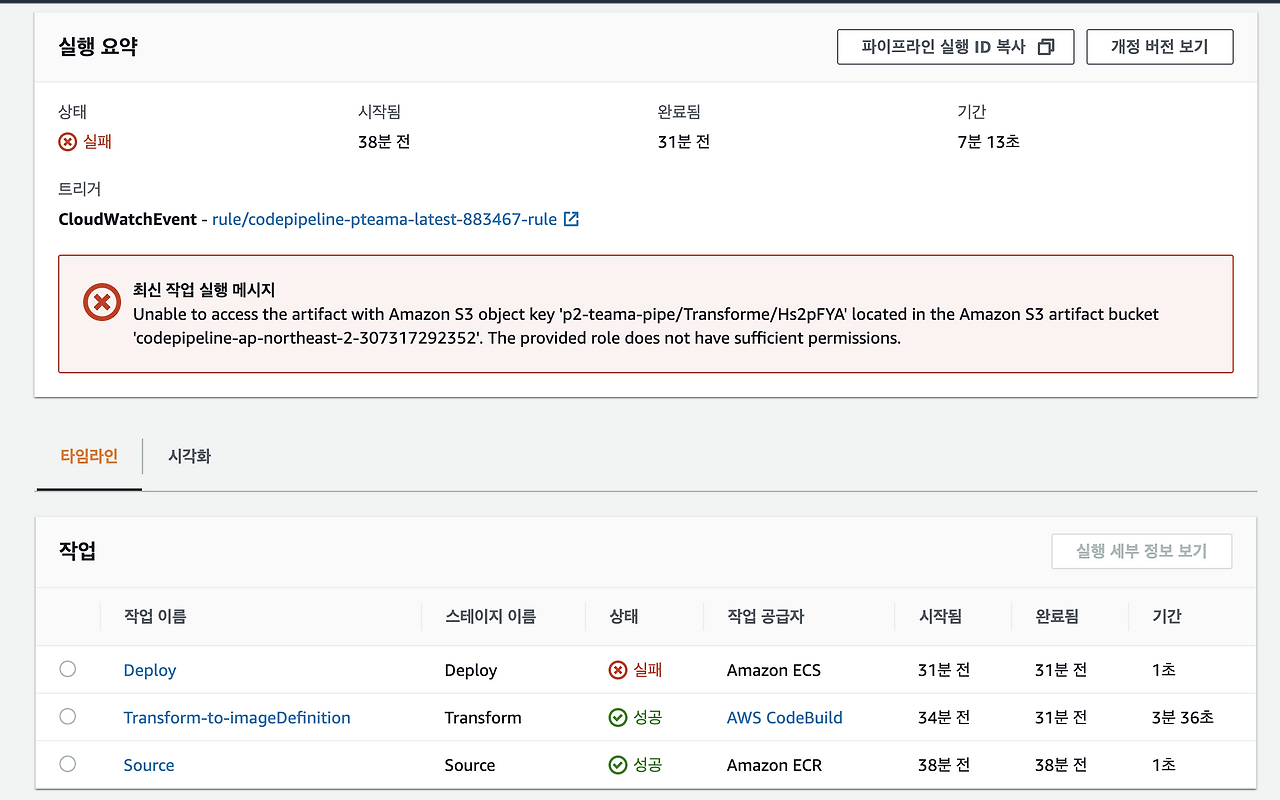Click the 개정 버전 보기 button

click(1159, 46)
